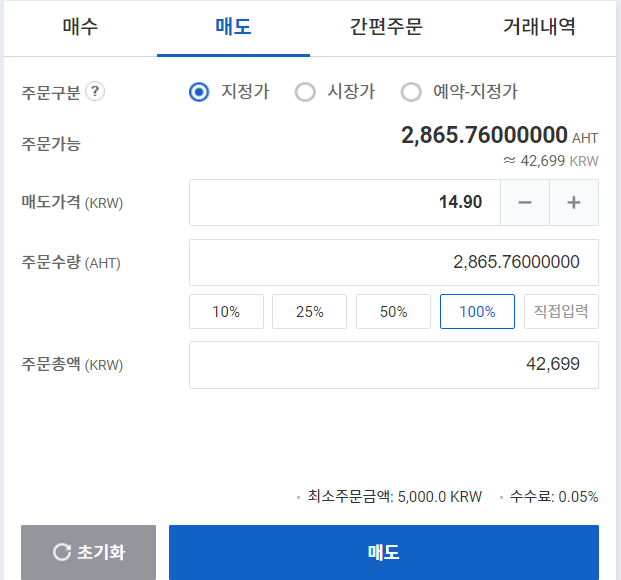This screenshot has width=621, height=580.
Task: Open the order type help question-mark icon
Action: coord(95,92)
